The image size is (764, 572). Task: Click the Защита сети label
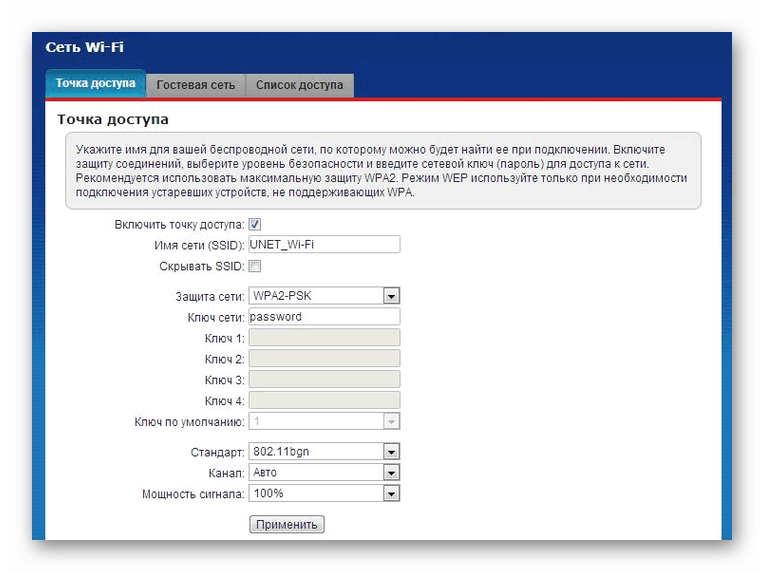pyautogui.click(x=210, y=297)
